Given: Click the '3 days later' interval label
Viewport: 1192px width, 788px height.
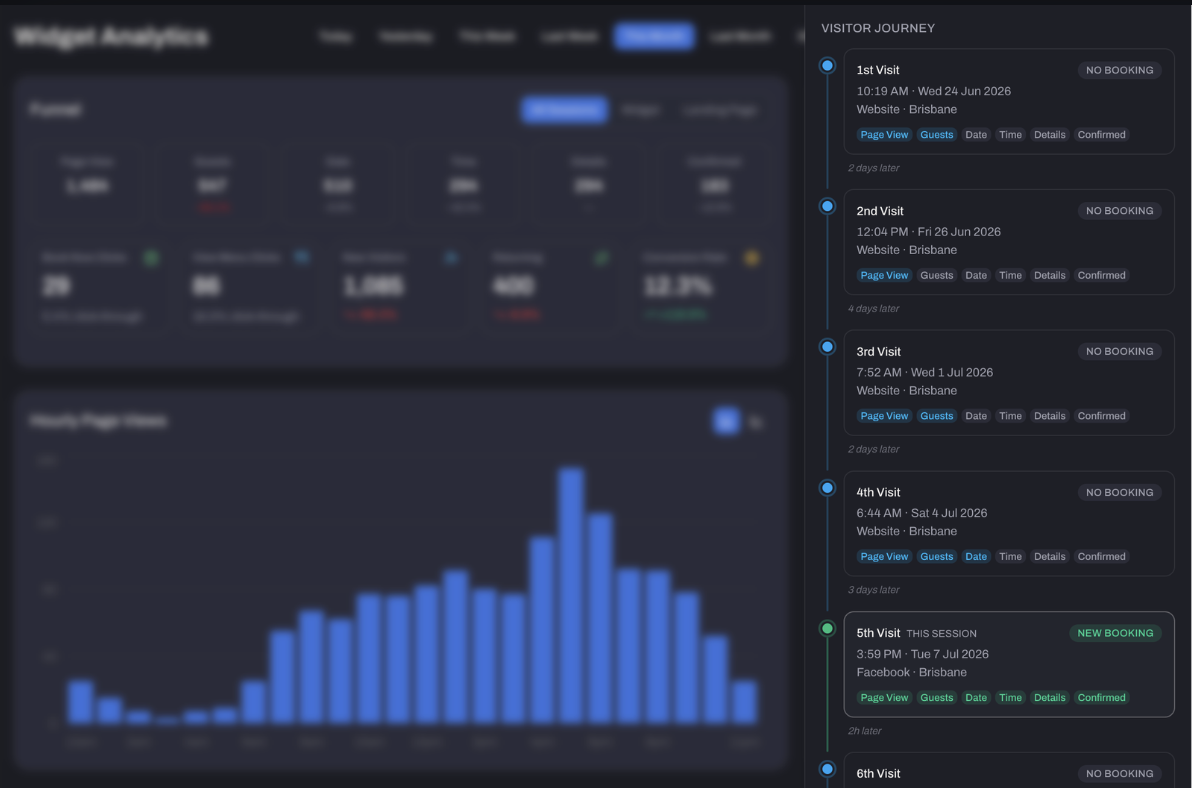Looking at the screenshot, I should [x=873, y=590].
